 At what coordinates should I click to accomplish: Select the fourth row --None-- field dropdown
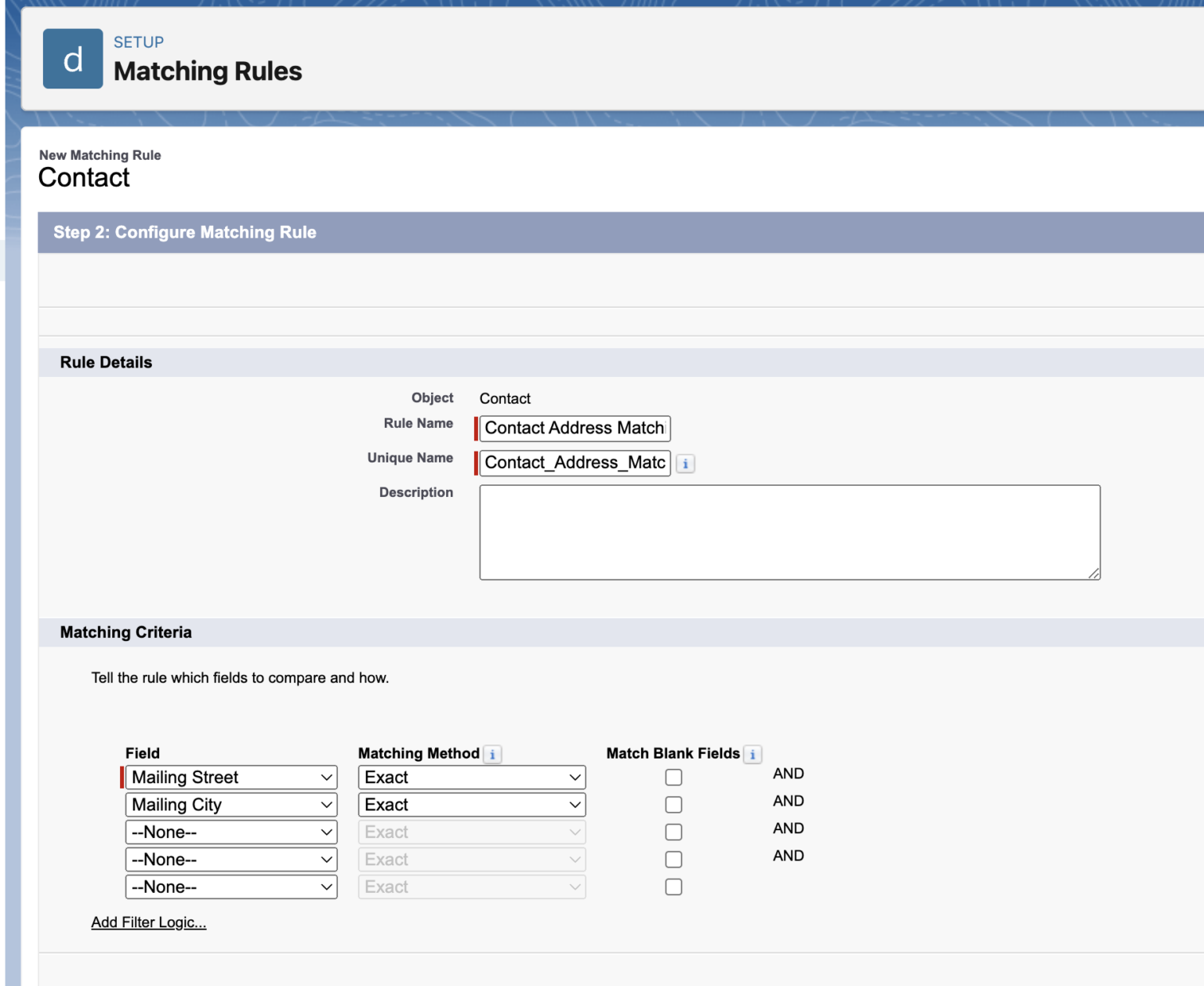[x=231, y=860]
